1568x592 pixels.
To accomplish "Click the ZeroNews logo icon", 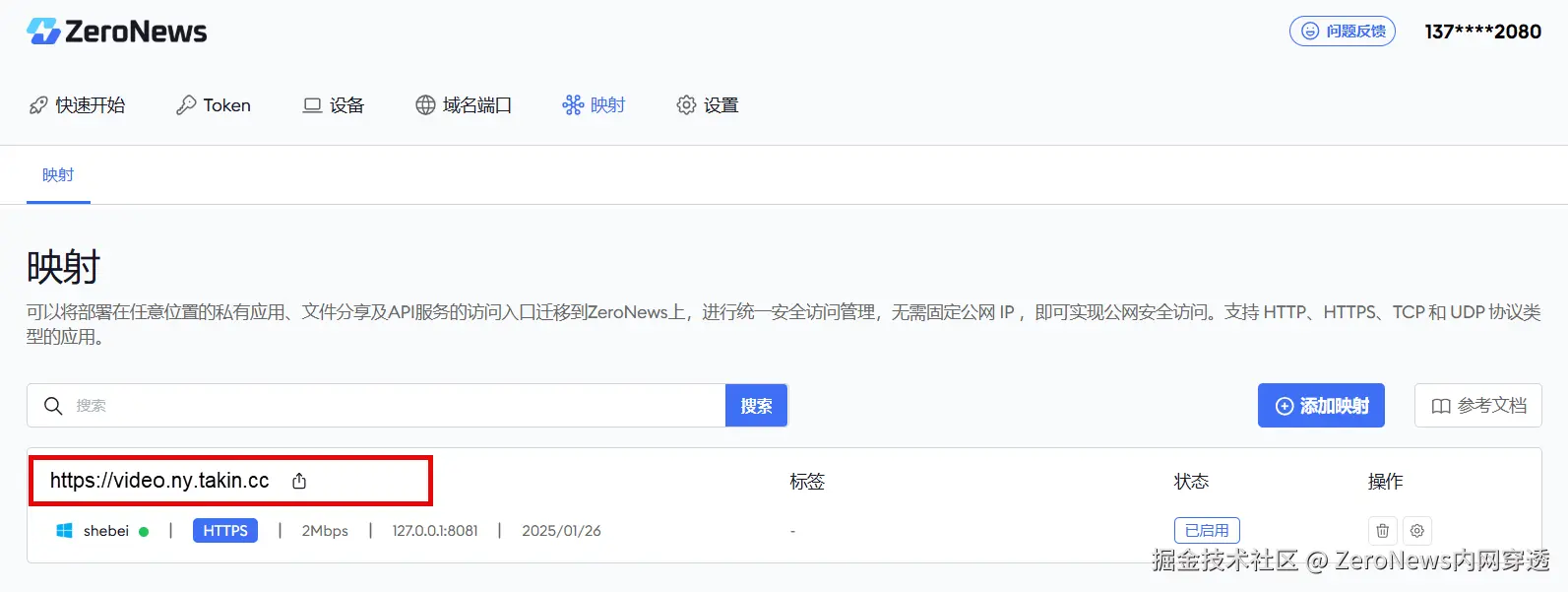I will click(43, 32).
